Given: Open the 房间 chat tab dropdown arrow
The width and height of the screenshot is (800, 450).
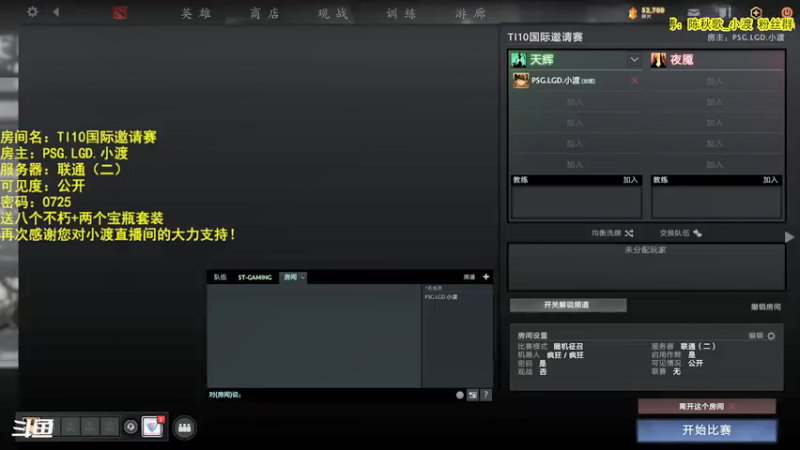Looking at the screenshot, I should [303, 278].
